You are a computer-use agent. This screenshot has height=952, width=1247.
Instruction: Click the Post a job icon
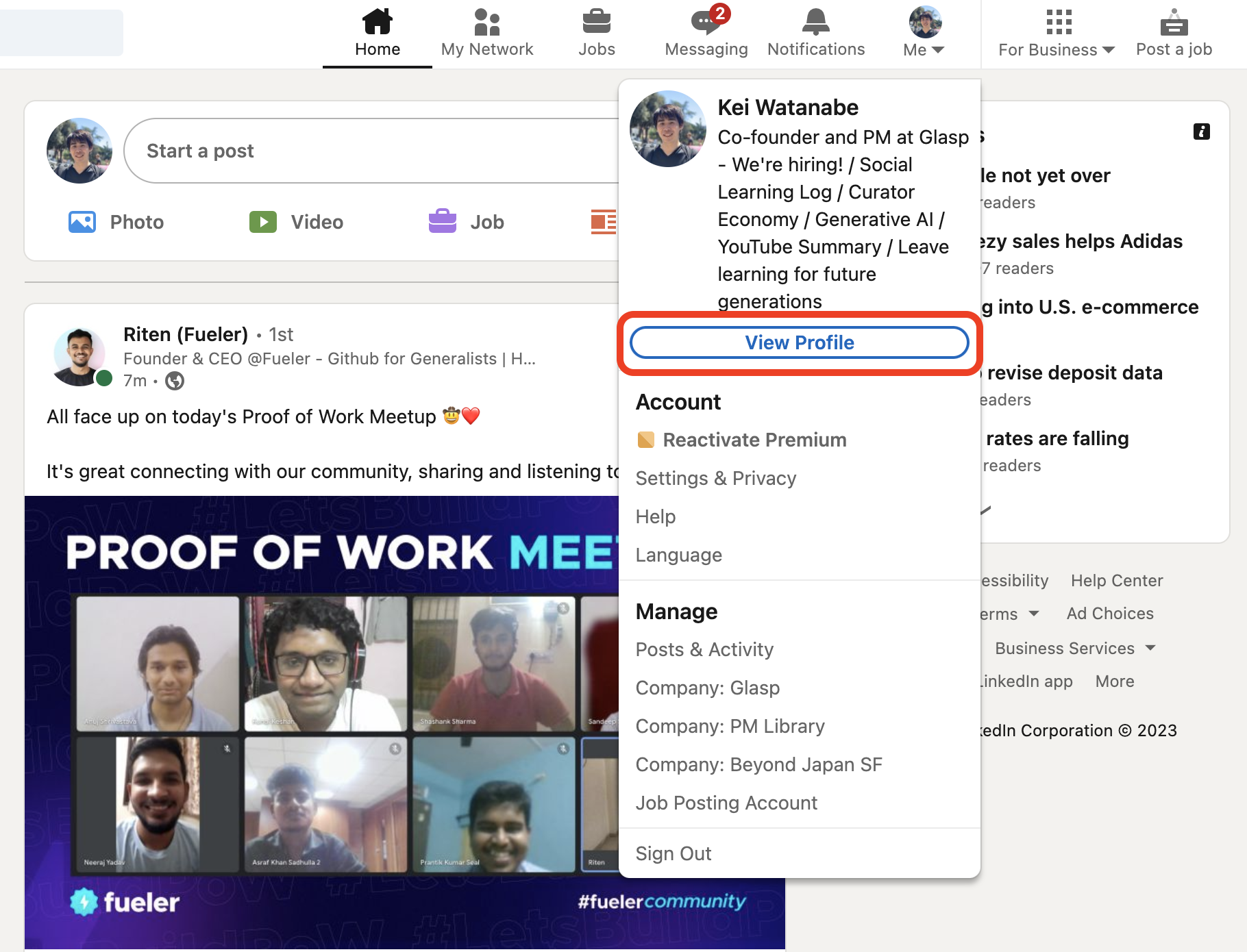(1174, 22)
